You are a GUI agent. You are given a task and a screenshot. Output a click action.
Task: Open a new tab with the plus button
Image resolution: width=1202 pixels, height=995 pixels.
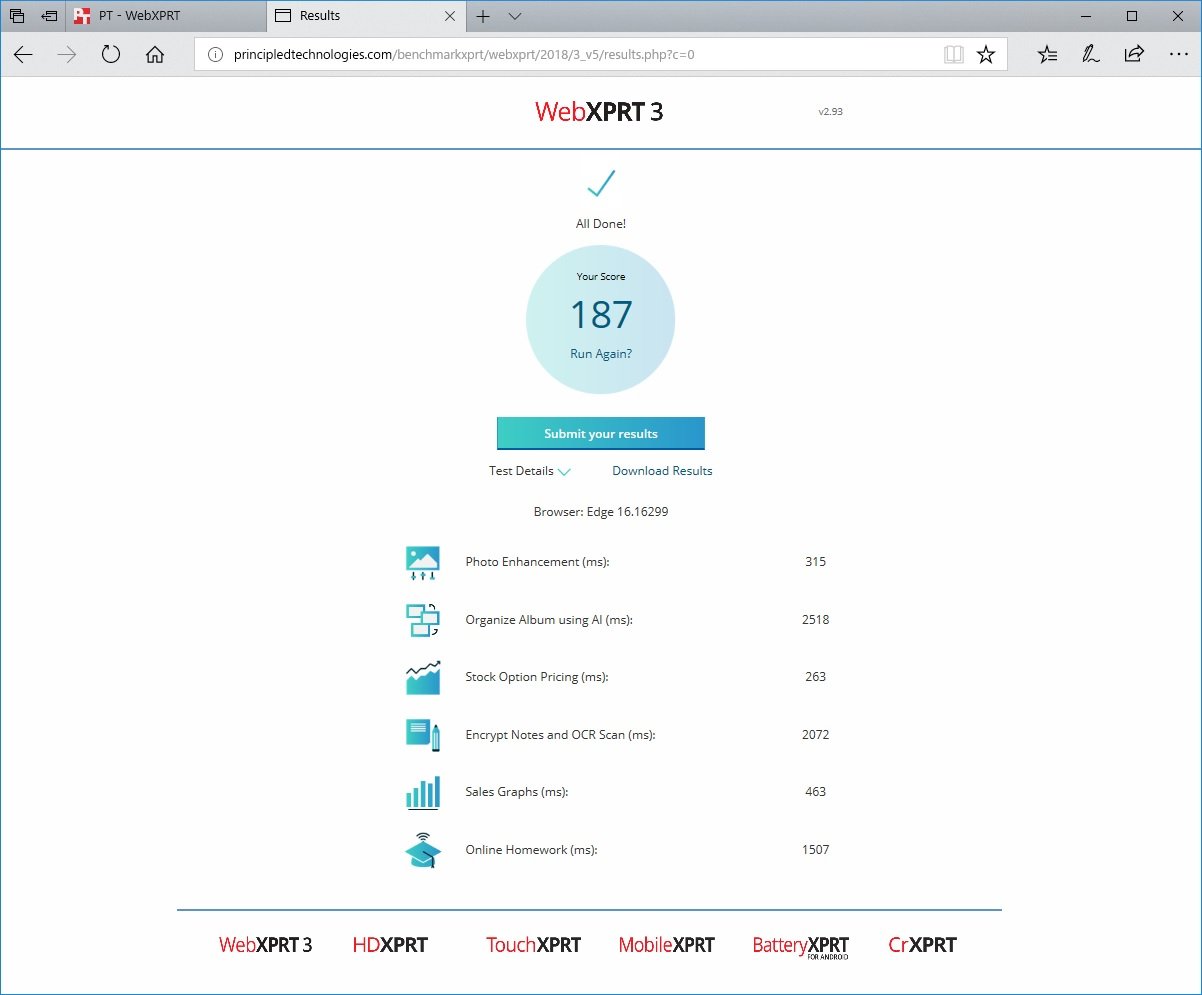coord(483,16)
